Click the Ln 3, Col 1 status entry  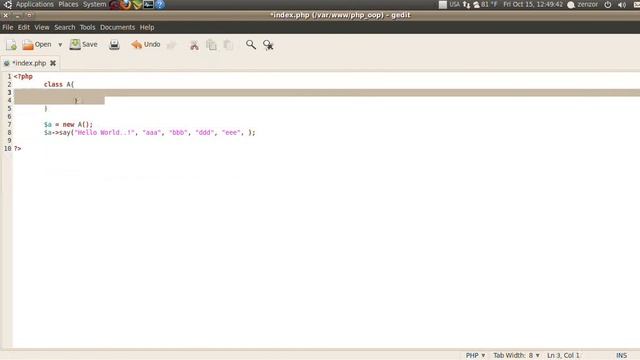[563, 356]
